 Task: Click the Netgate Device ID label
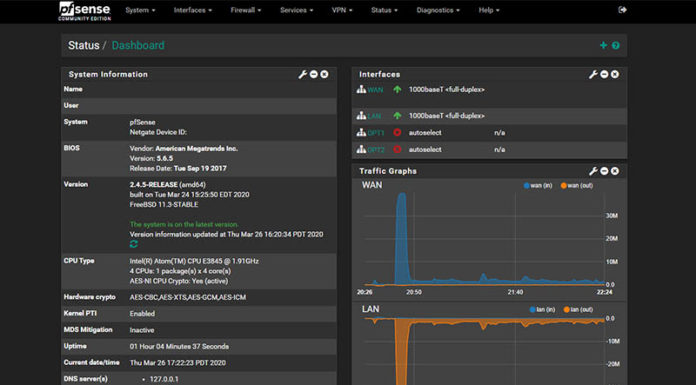(158, 132)
